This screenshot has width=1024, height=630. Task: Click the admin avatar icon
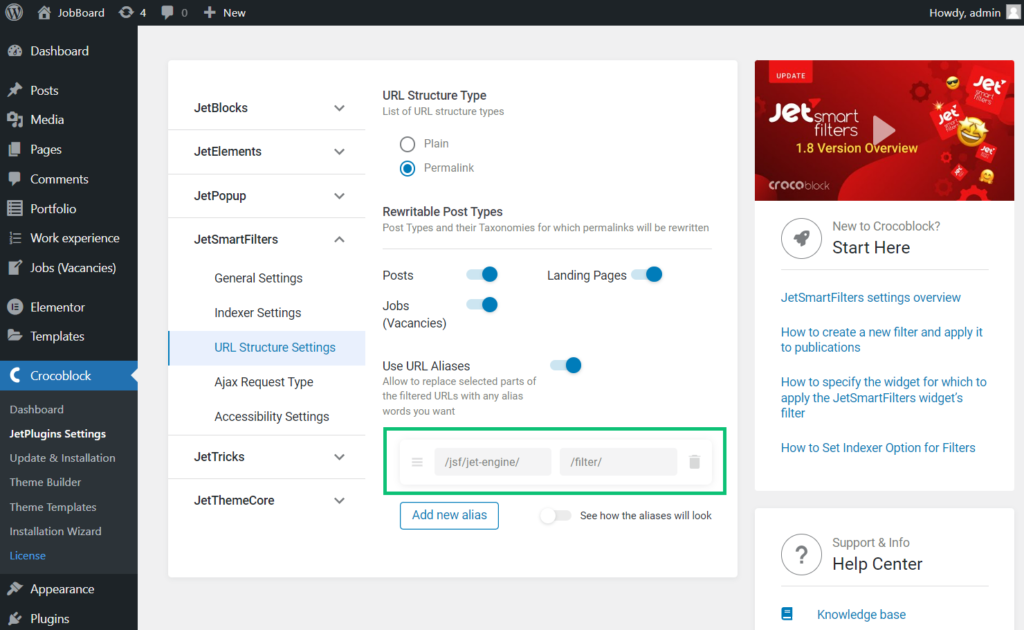(x=1014, y=12)
